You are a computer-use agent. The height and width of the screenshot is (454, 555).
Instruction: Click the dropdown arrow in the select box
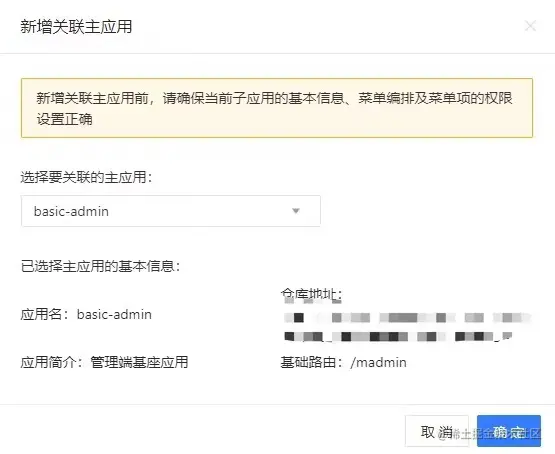click(x=296, y=211)
